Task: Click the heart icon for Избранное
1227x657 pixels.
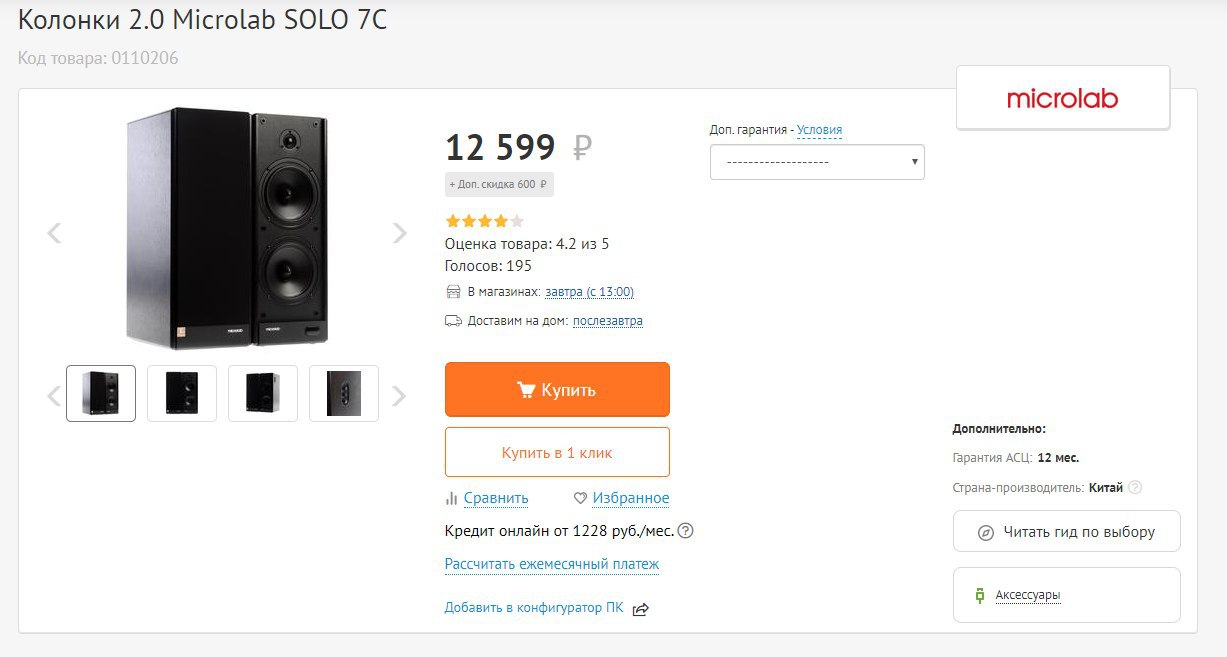Action: (580, 498)
